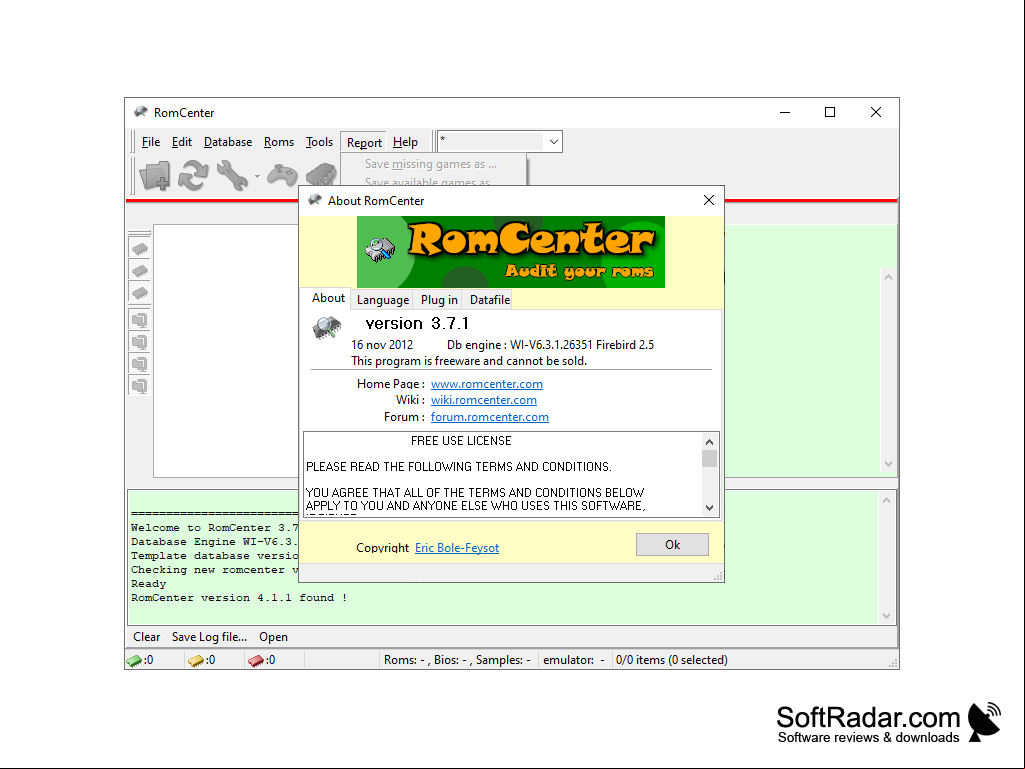
Task: Click the log panel scrollbar up arrow
Action: pyautogui.click(x=886, y=501)
